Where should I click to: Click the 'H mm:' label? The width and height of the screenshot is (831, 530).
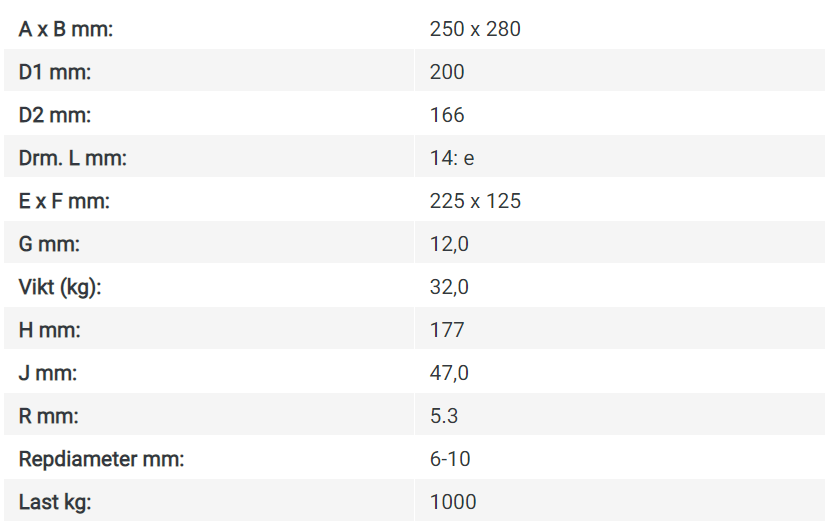pyautogui.click(x=49, y=330)
